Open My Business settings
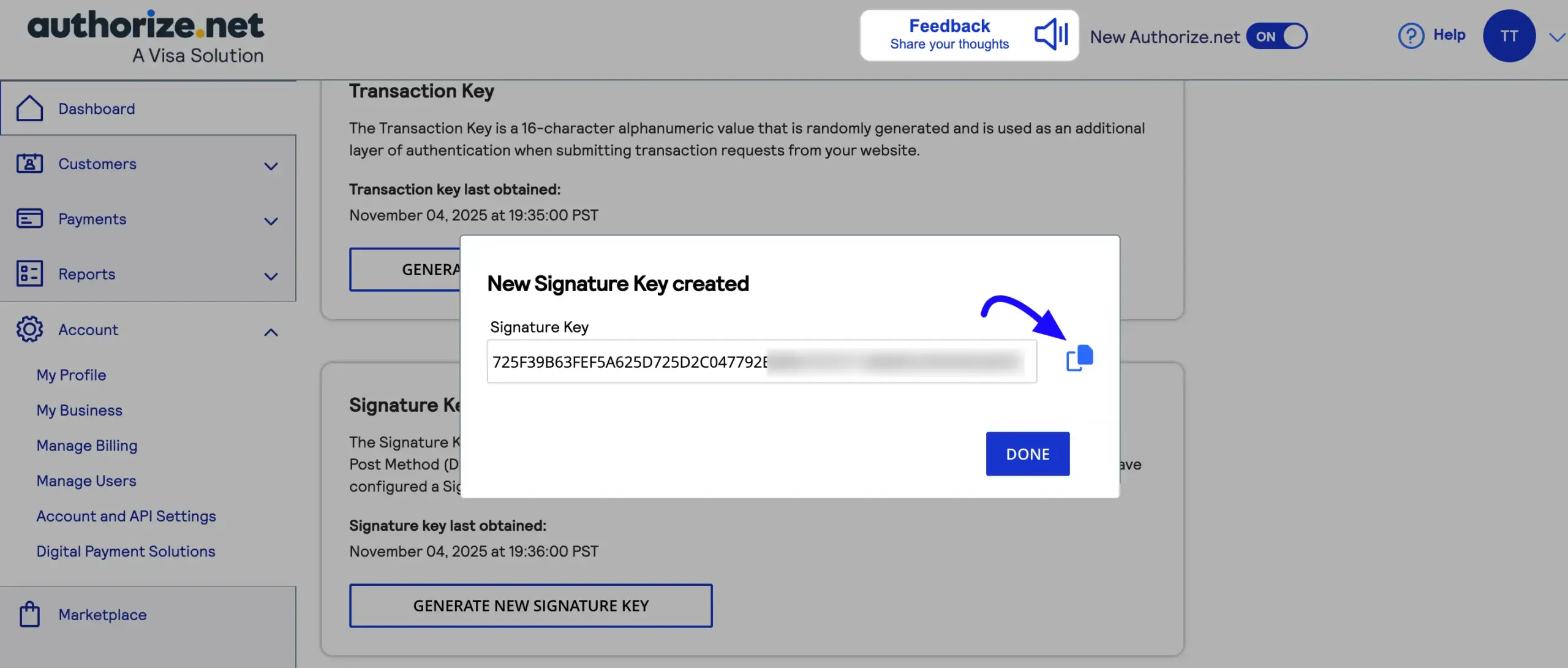Image resolution: width=1568 pixels, height=668 pixels. click(x=79, y=410)
